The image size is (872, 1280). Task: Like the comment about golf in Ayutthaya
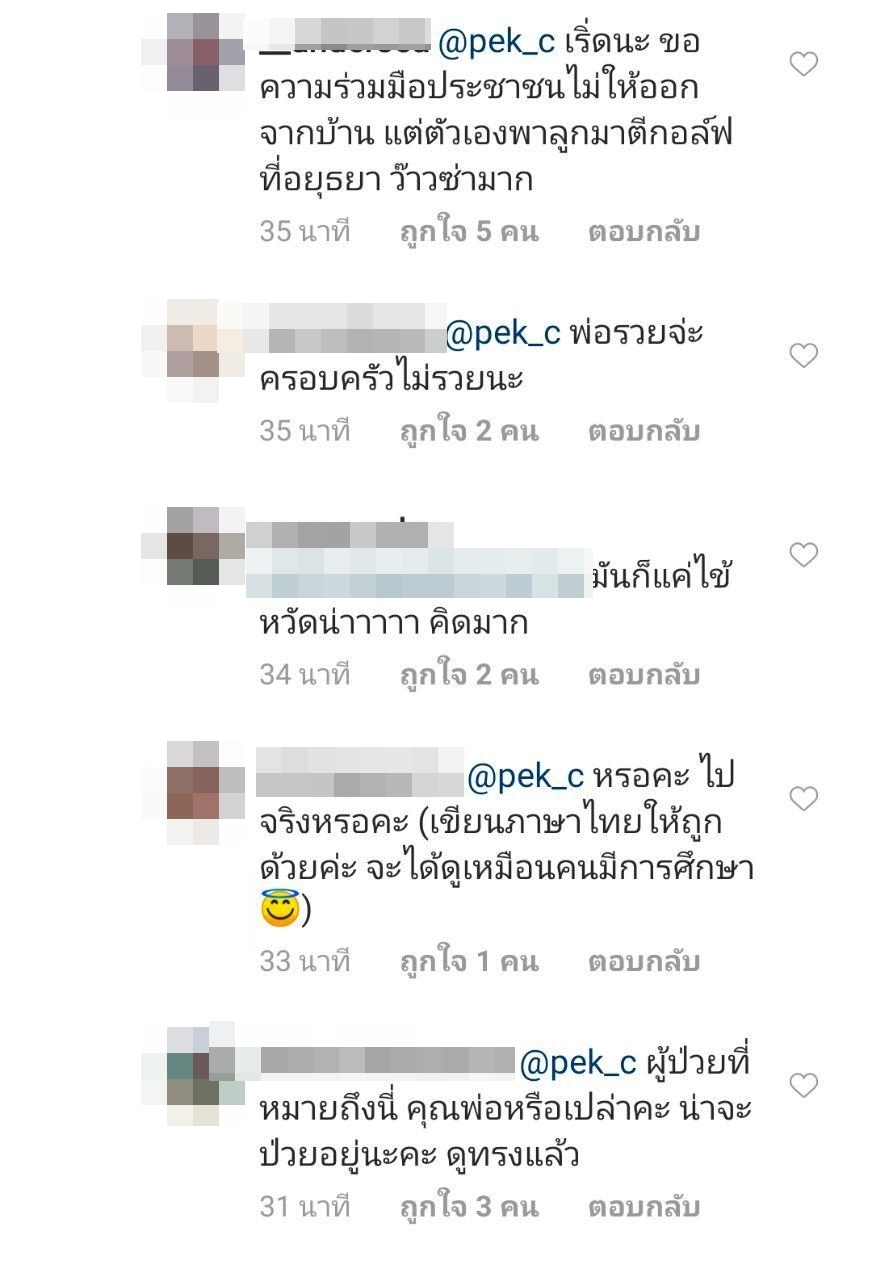804,64
